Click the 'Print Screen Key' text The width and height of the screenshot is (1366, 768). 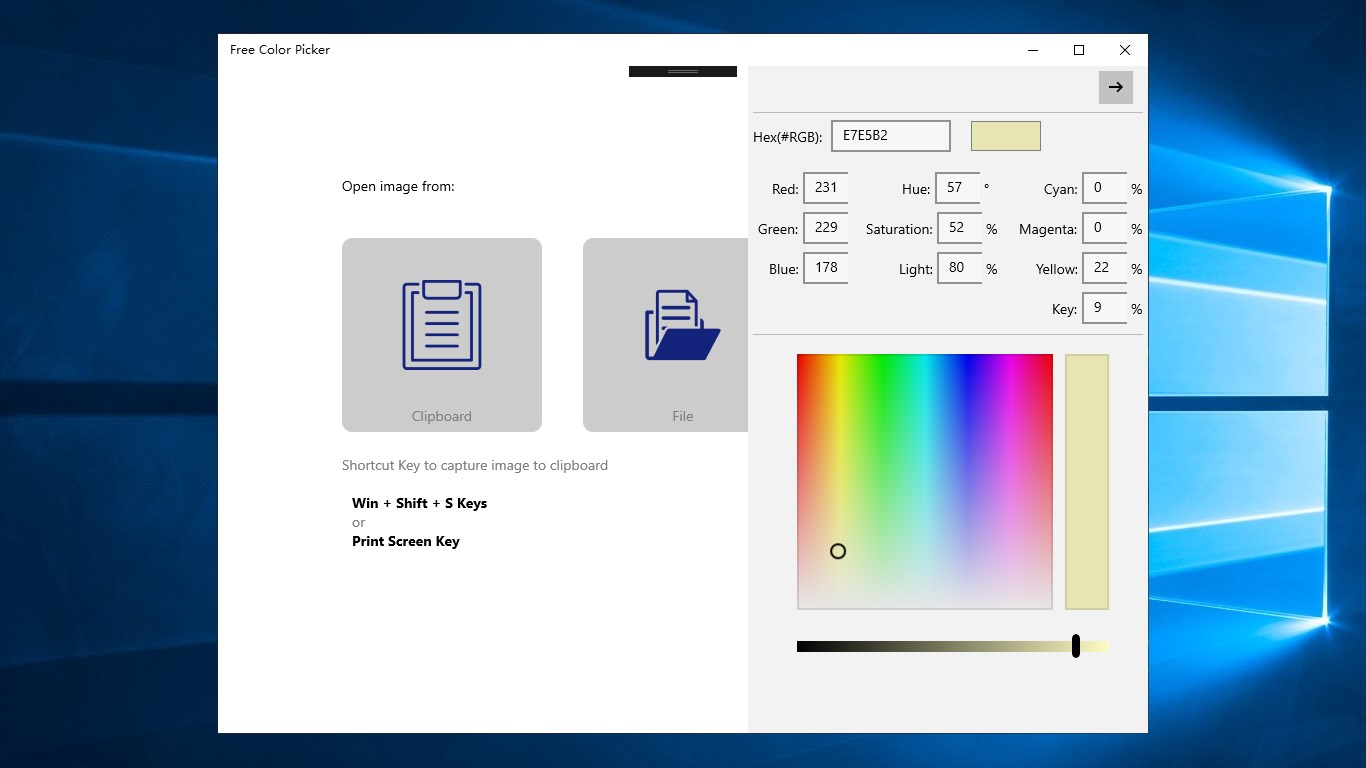point(406,541)
